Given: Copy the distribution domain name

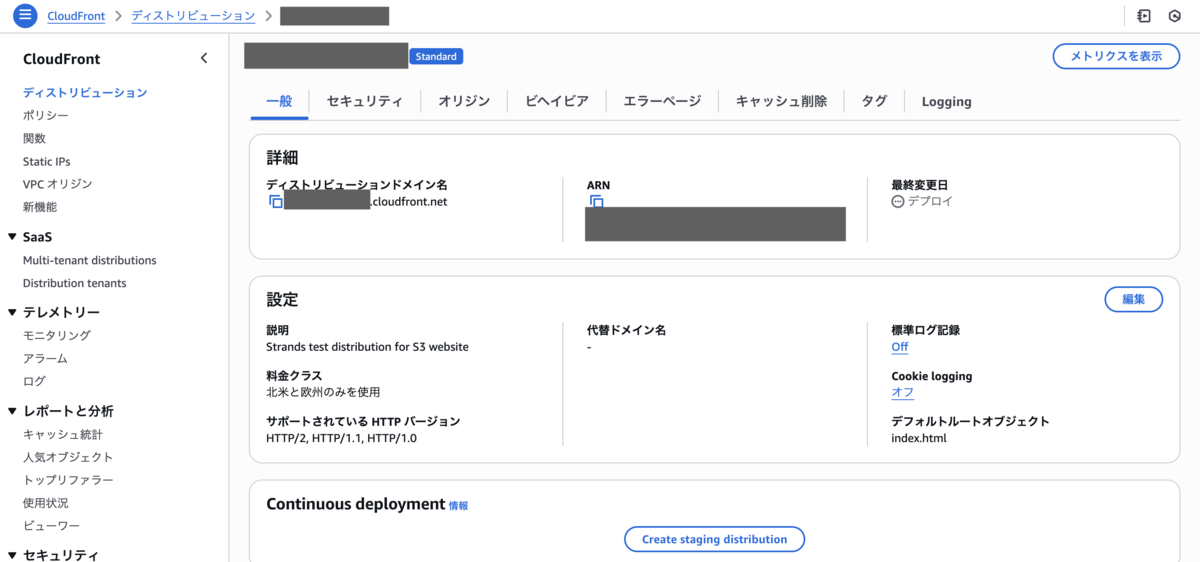Looking at the screenshot, I should pos(276,202).
